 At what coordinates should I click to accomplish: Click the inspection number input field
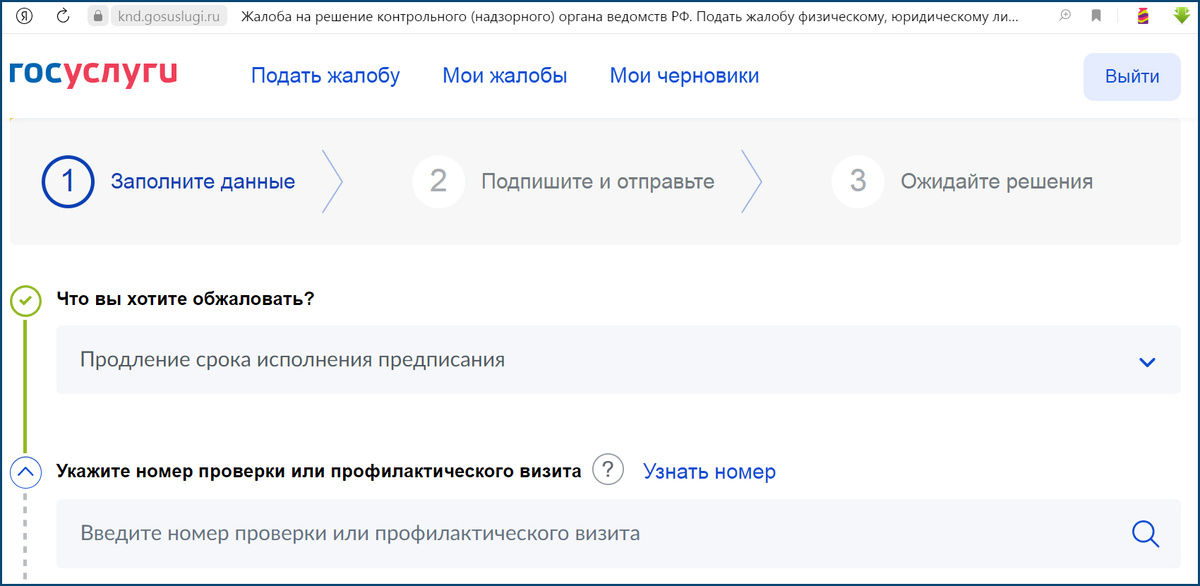pyautogui.click(x=500, y=533)
